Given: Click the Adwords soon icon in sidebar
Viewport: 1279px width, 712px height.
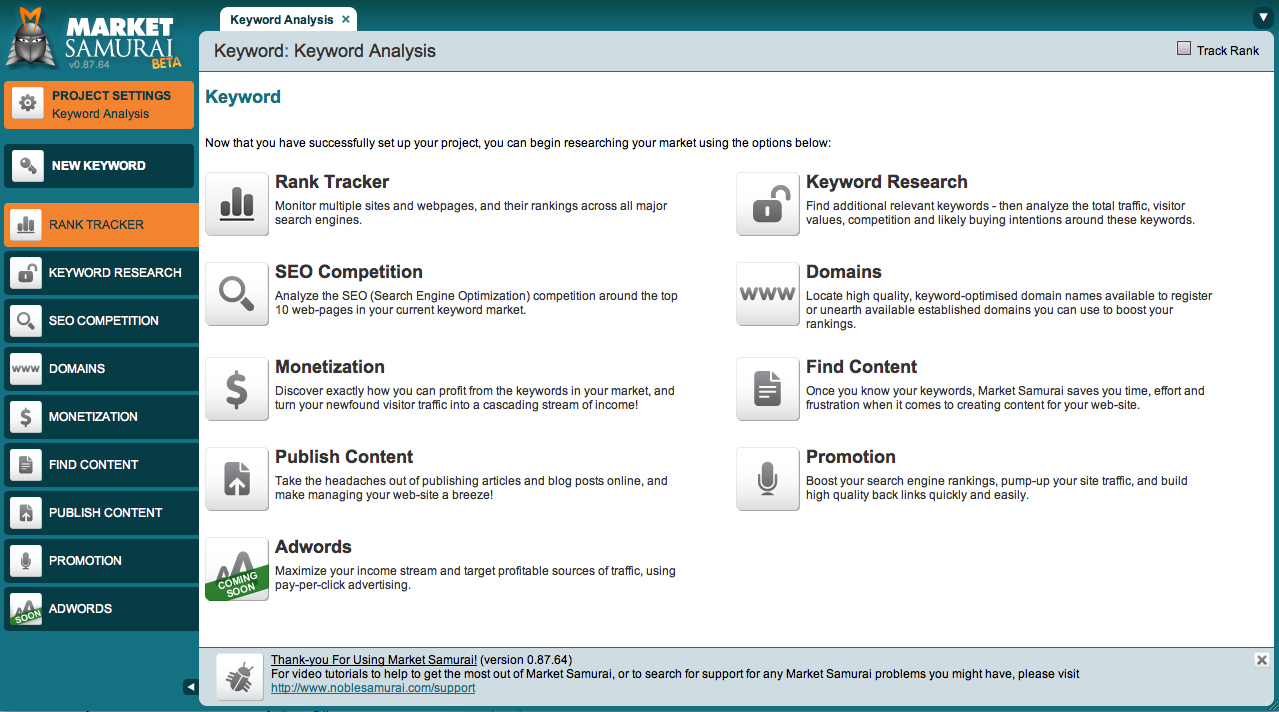Looking at the screenshot, I should (x=25, y=609).
